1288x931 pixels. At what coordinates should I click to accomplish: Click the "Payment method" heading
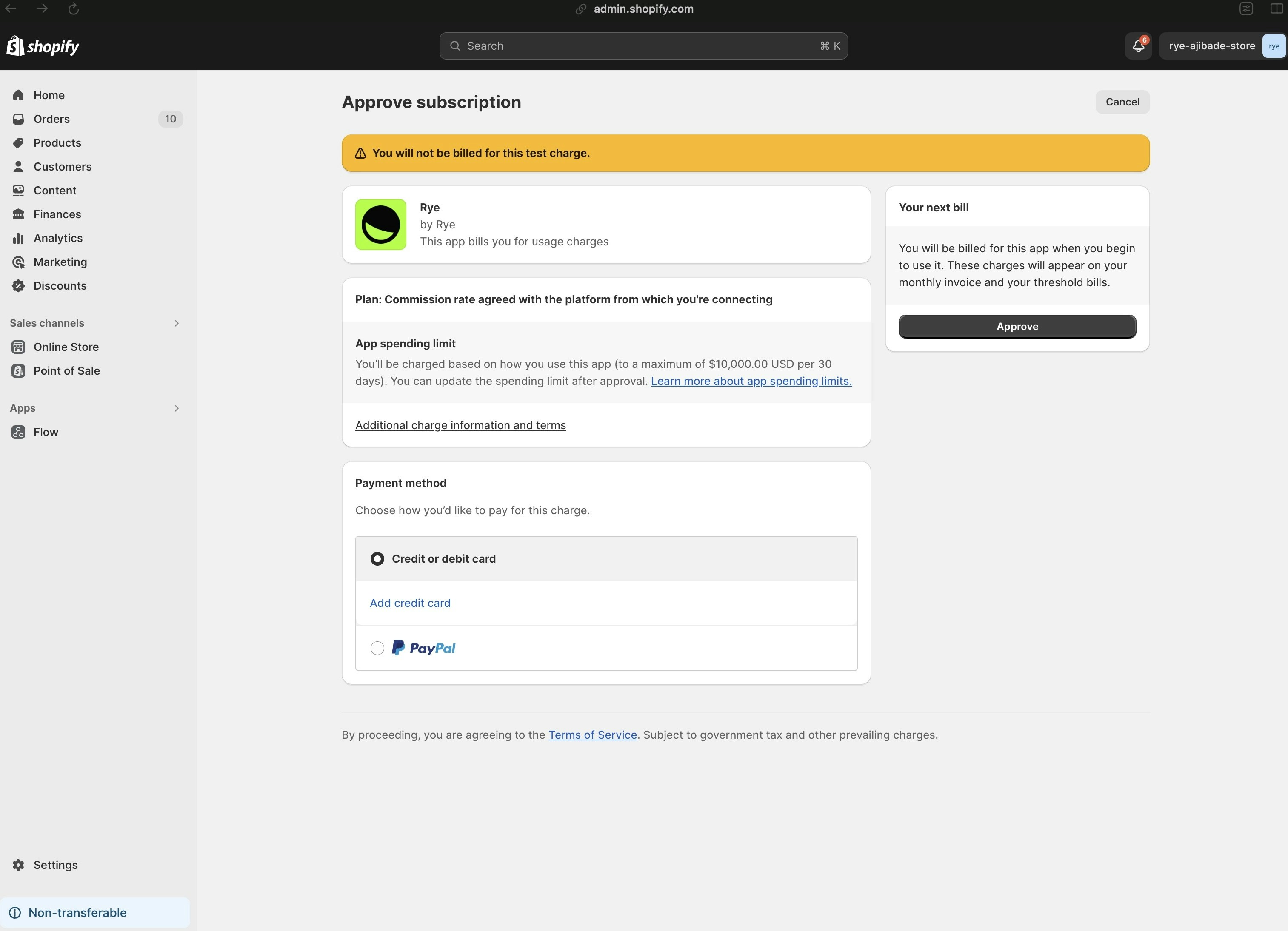tap(401, 483)
